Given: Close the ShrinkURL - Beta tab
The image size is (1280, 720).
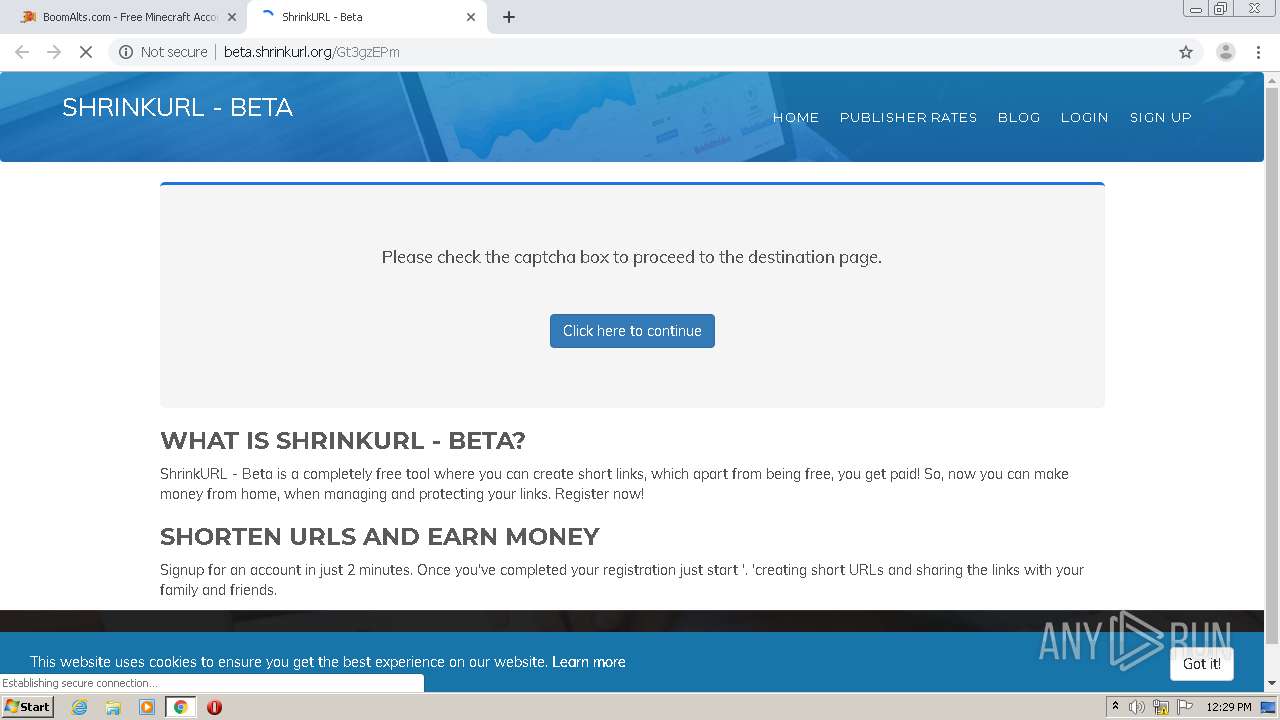Looking at the screenshot, I should point(471,17).
